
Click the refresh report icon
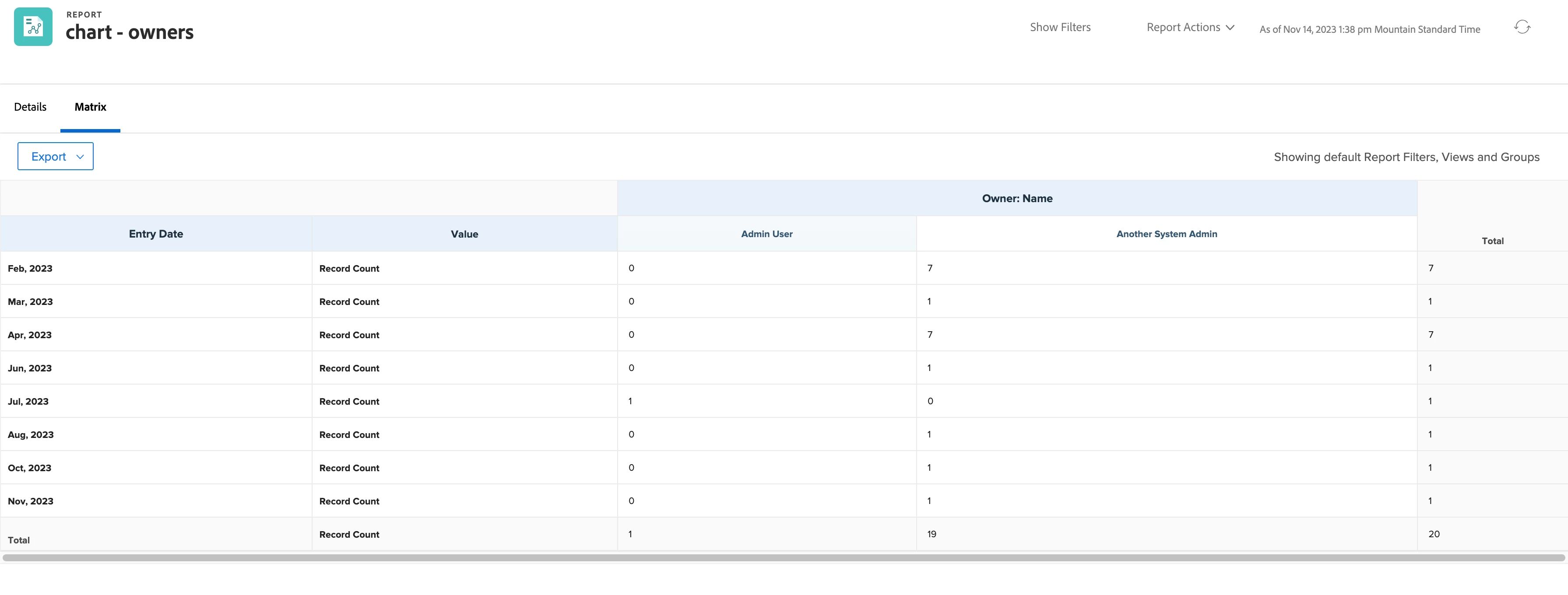pyautogui.click(x=1522, y=27)
